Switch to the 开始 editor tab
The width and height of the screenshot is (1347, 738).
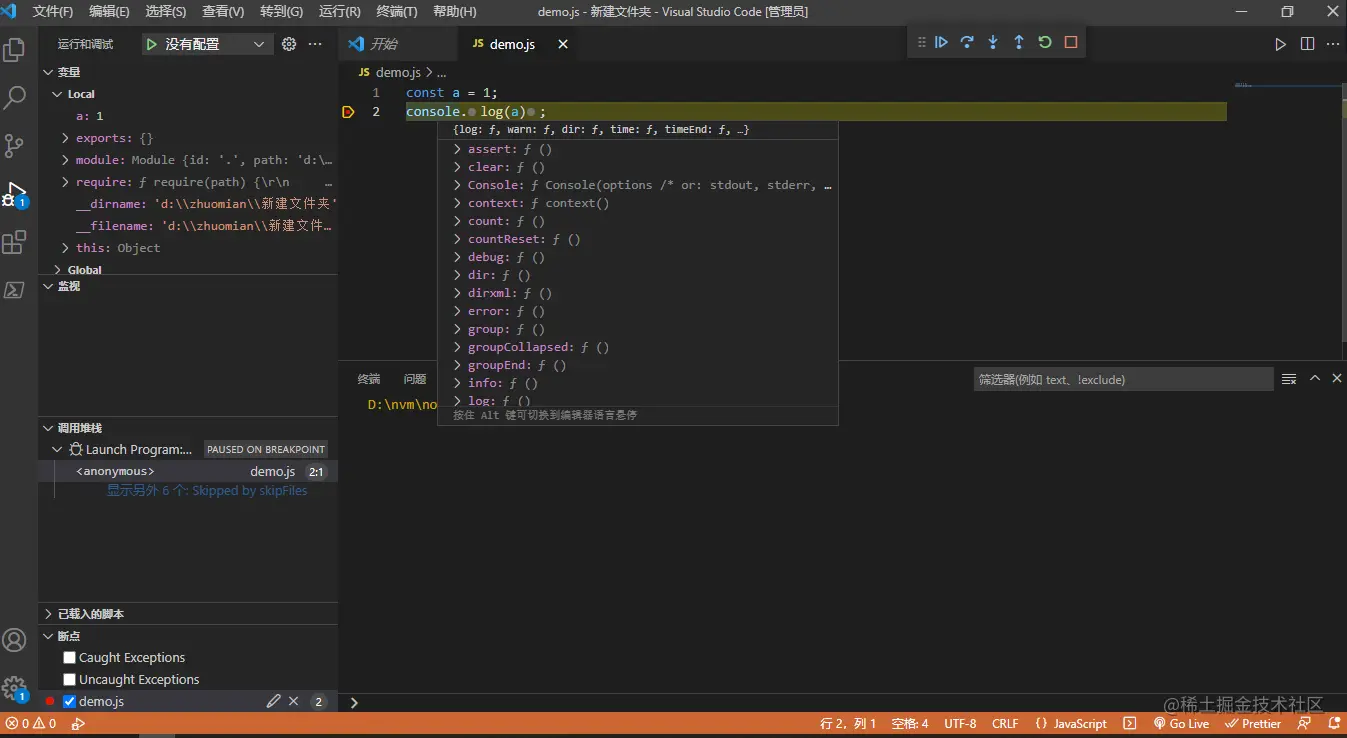[383, 44]
